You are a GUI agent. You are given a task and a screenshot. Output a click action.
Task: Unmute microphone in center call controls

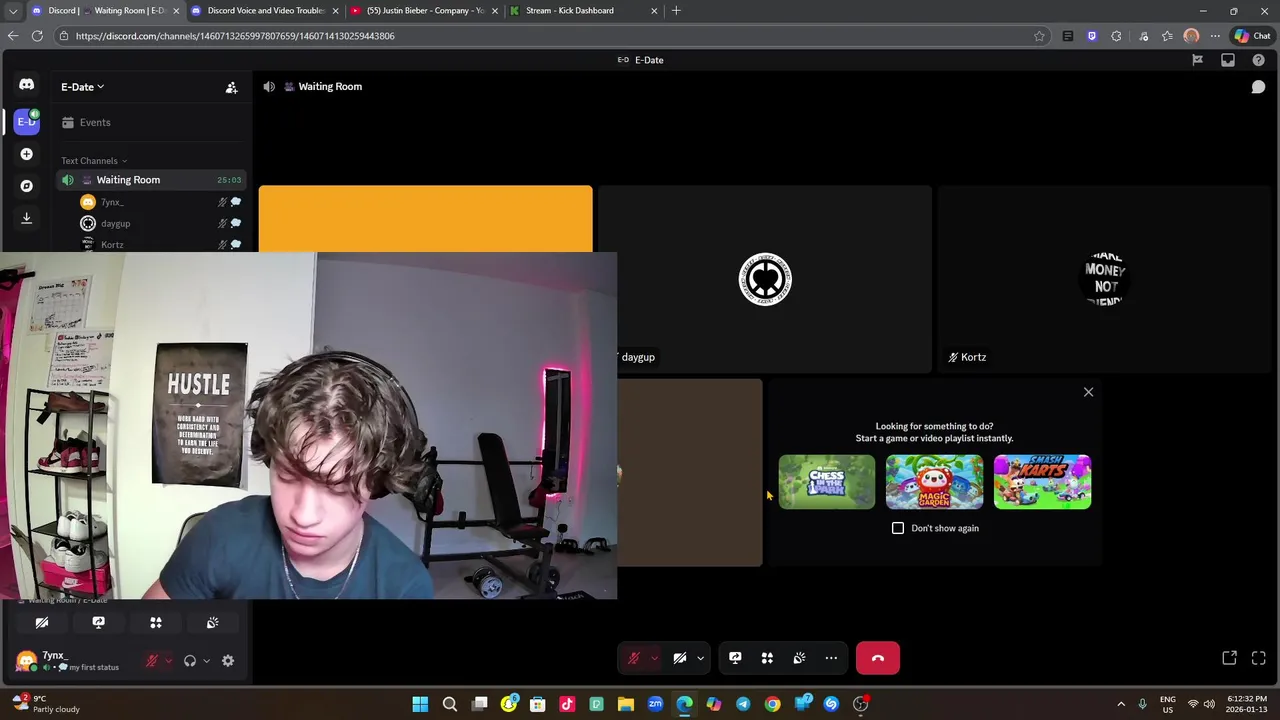(x=633, y=658)
